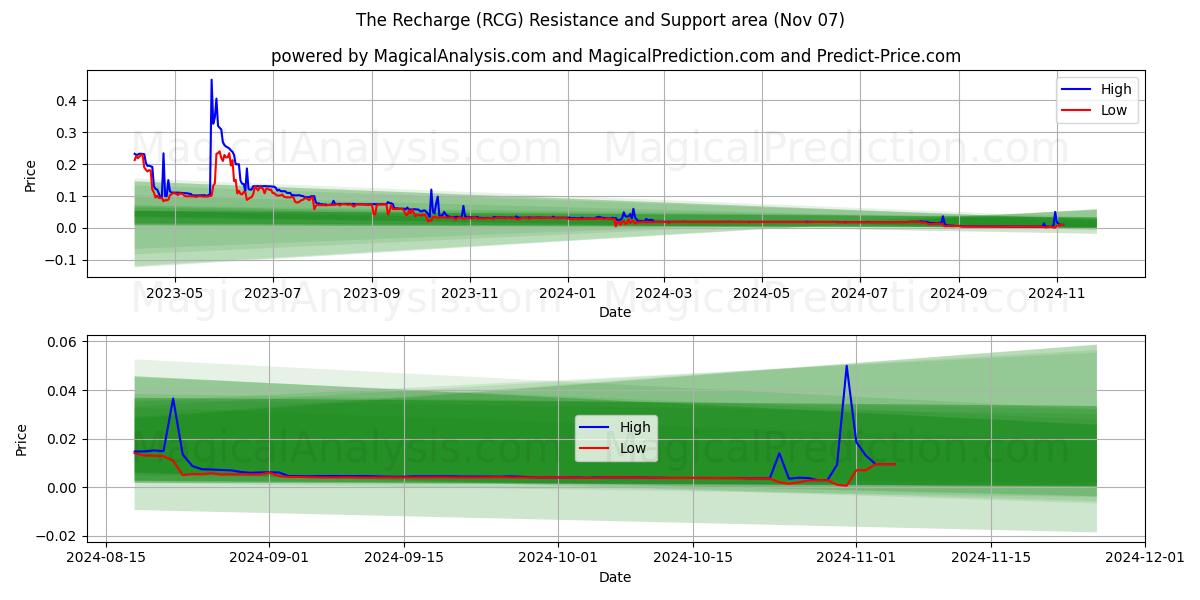1200x600 pixels.
Task: Click the '0.04' price tick in bottom chart
Action: pos(64,391)
